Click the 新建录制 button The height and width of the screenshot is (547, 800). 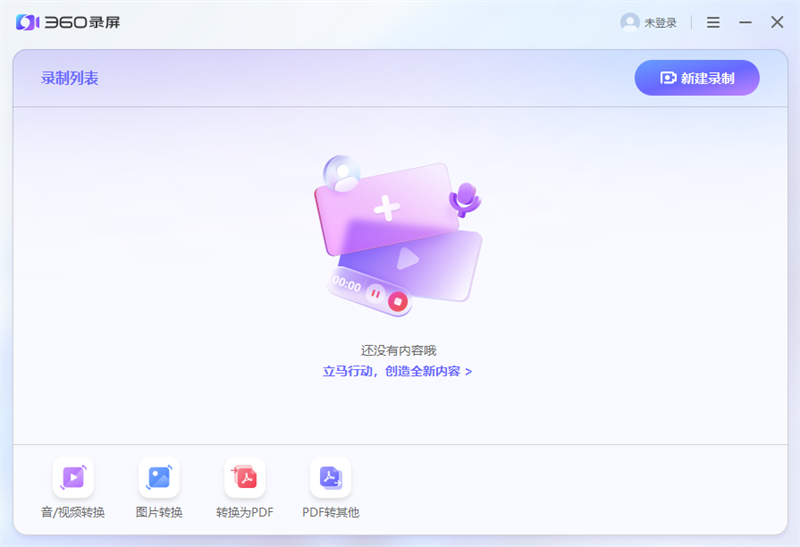tap(697, 78)
